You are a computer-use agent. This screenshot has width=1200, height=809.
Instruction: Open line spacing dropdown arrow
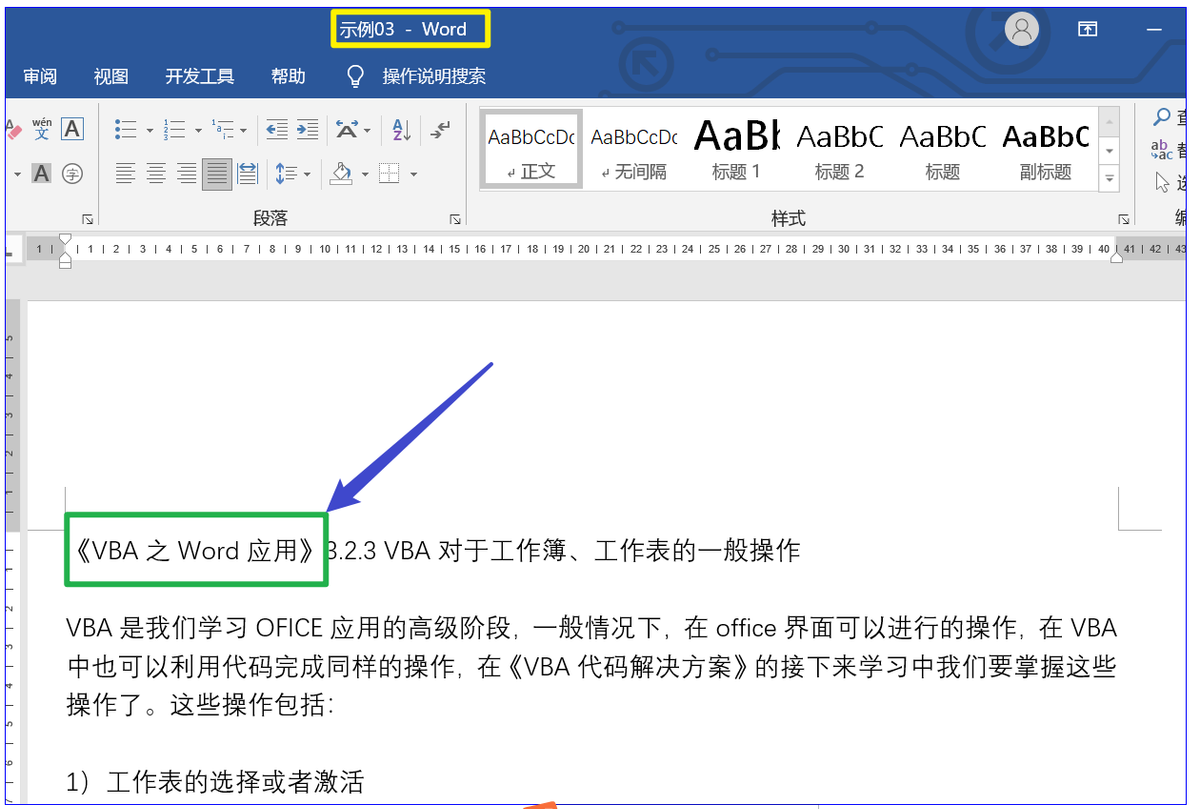point(306,175)
